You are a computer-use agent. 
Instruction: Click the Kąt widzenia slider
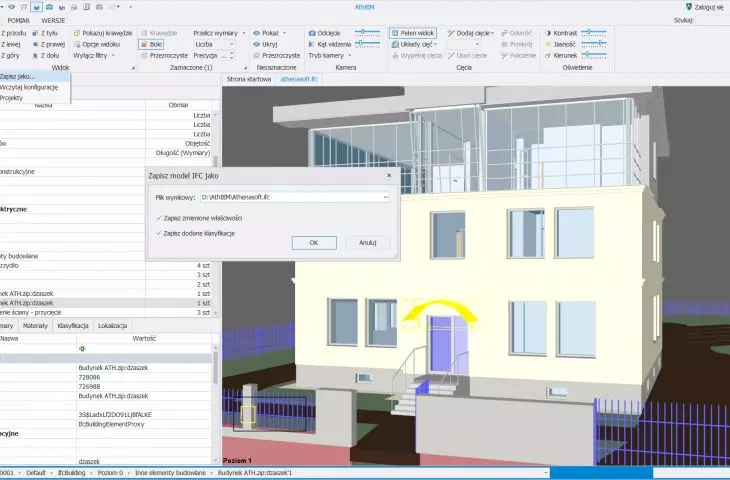(x=367, y=43)
